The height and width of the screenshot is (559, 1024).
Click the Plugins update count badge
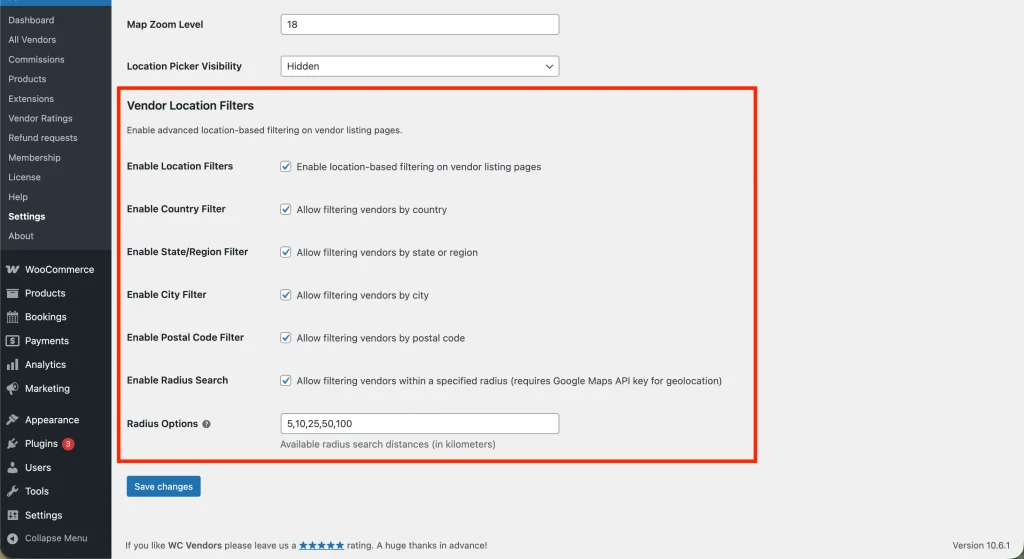pos(68,444)
